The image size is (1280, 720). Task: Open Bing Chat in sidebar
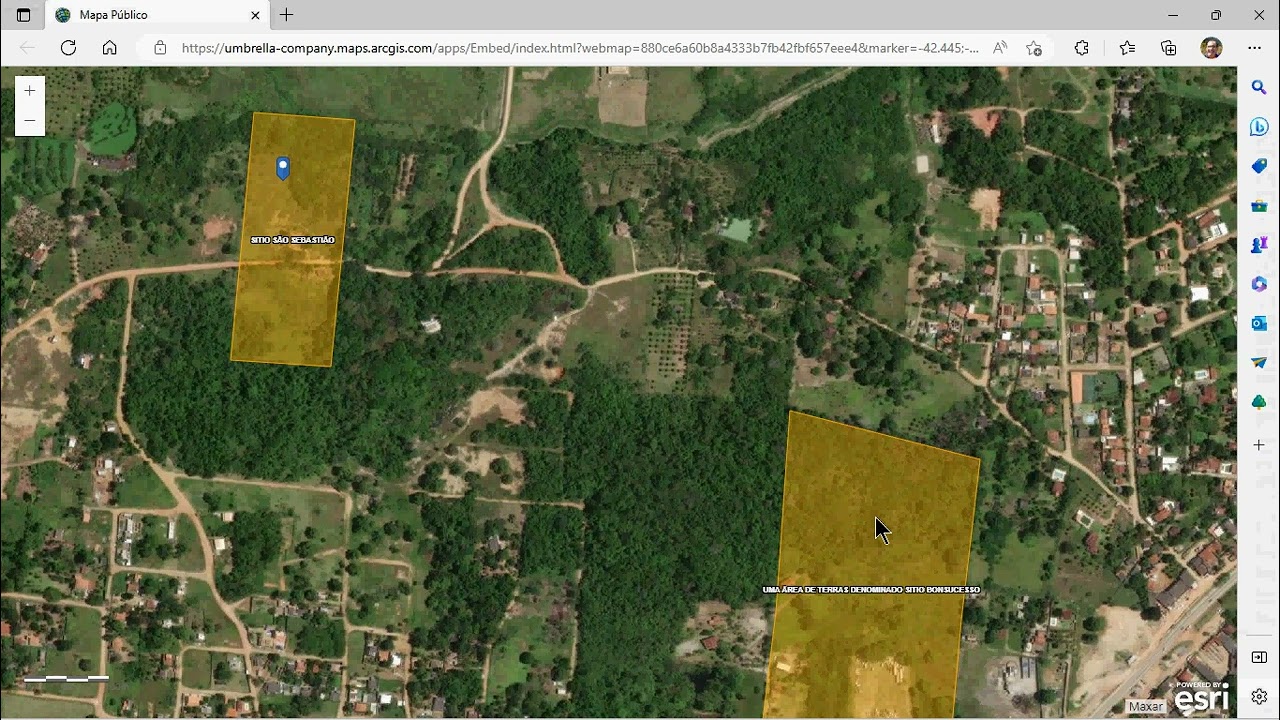pyautogui.click(x=1259, y=127)
